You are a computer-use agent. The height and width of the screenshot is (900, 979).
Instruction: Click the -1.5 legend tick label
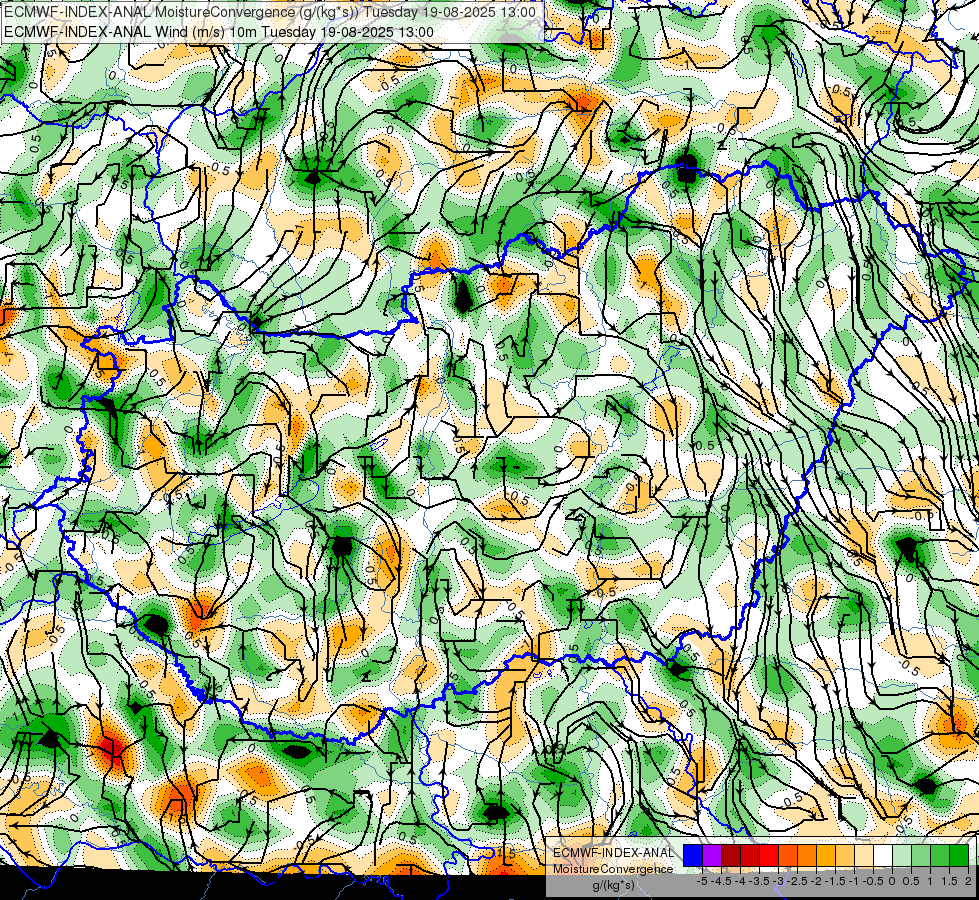pyautogui.click(x=835, y=881)
